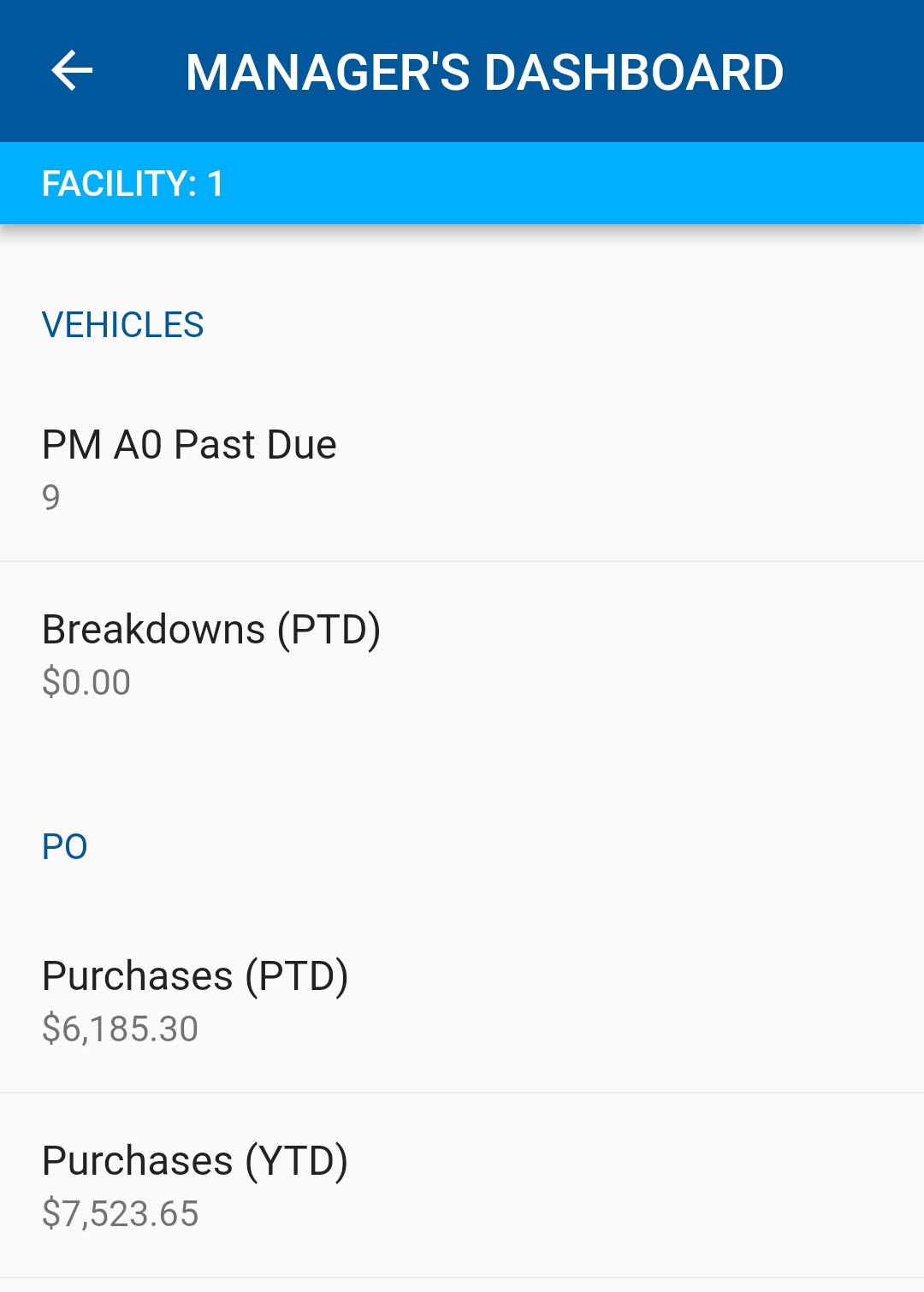Tap the $6,185.30 purchases amount
The width and height of the screenshot is (924, 1292).
coord(120,1028)
